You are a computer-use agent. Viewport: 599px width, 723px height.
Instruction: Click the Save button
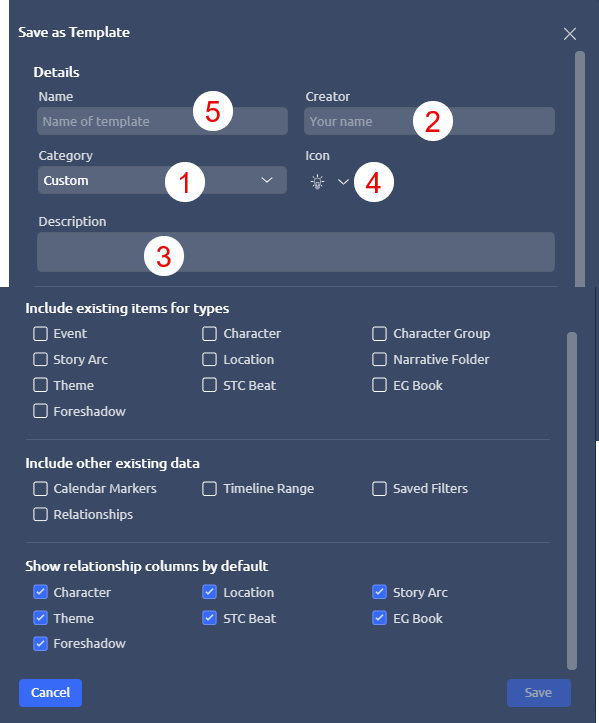539,693
